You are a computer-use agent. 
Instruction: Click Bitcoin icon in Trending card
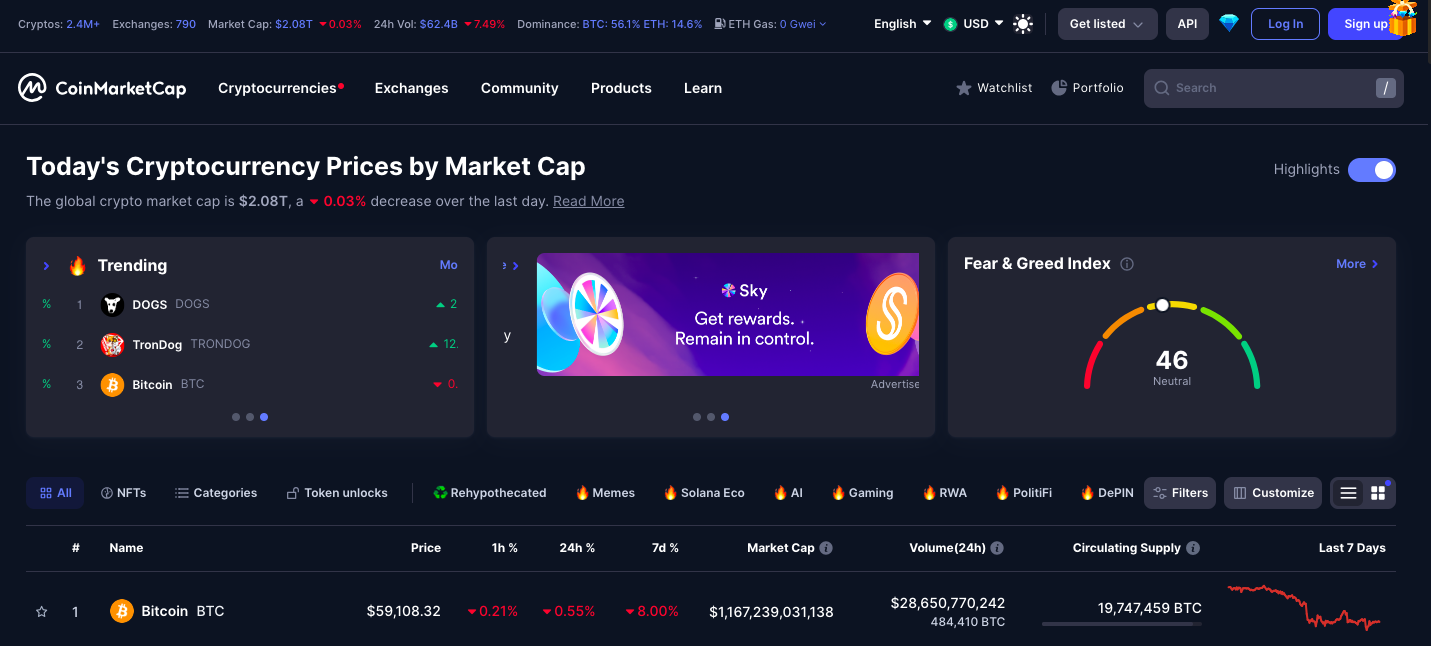pyautogui.click(x=113, y=384)
